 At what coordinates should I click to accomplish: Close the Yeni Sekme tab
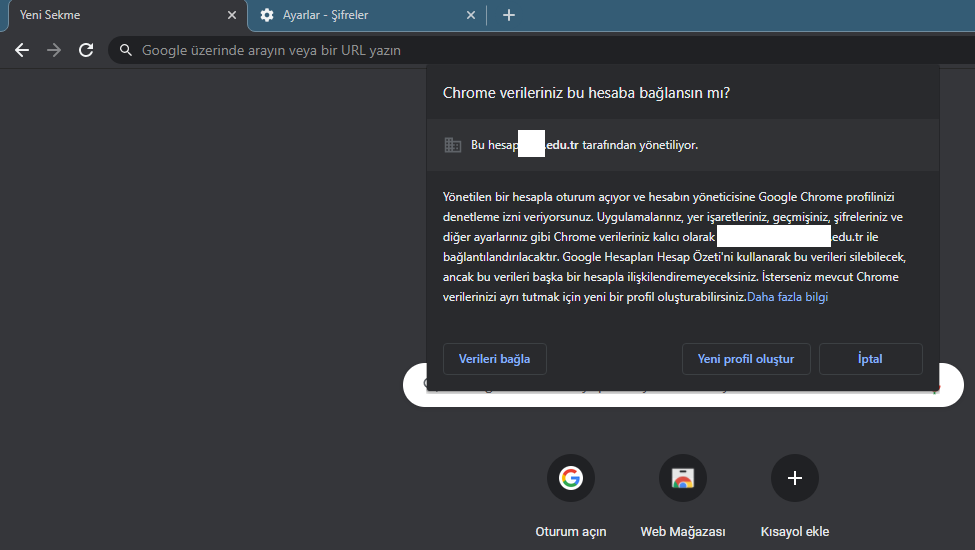click(x=232, y=15)
